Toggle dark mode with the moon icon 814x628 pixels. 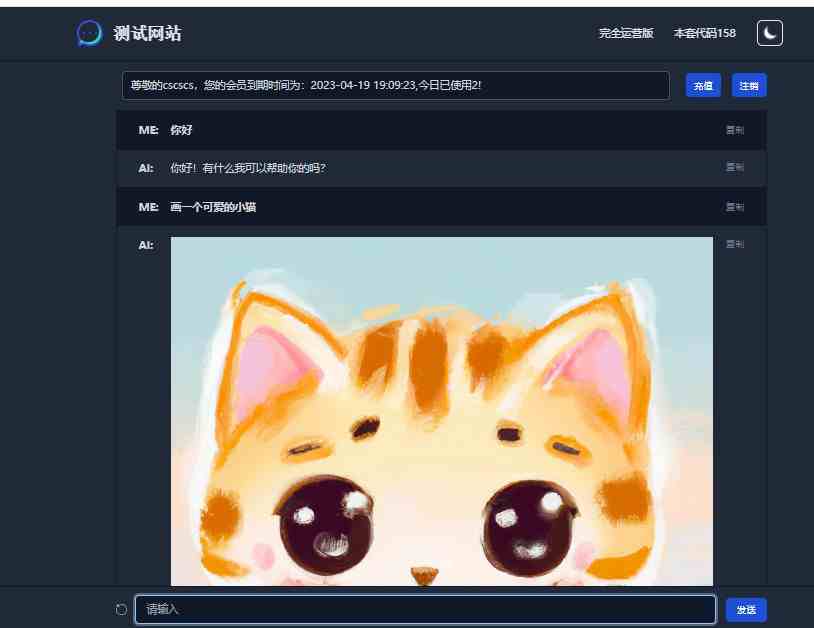point(769,33)
